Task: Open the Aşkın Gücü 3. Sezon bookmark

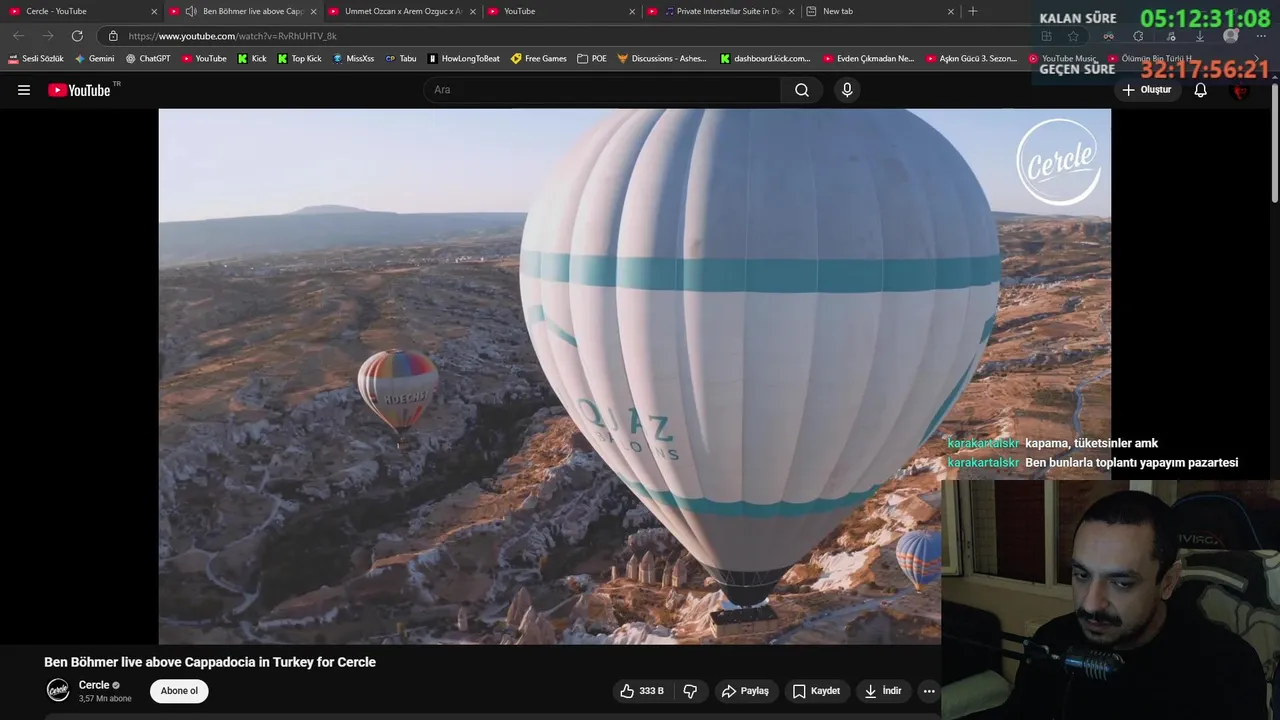Action: pos(971,59)
